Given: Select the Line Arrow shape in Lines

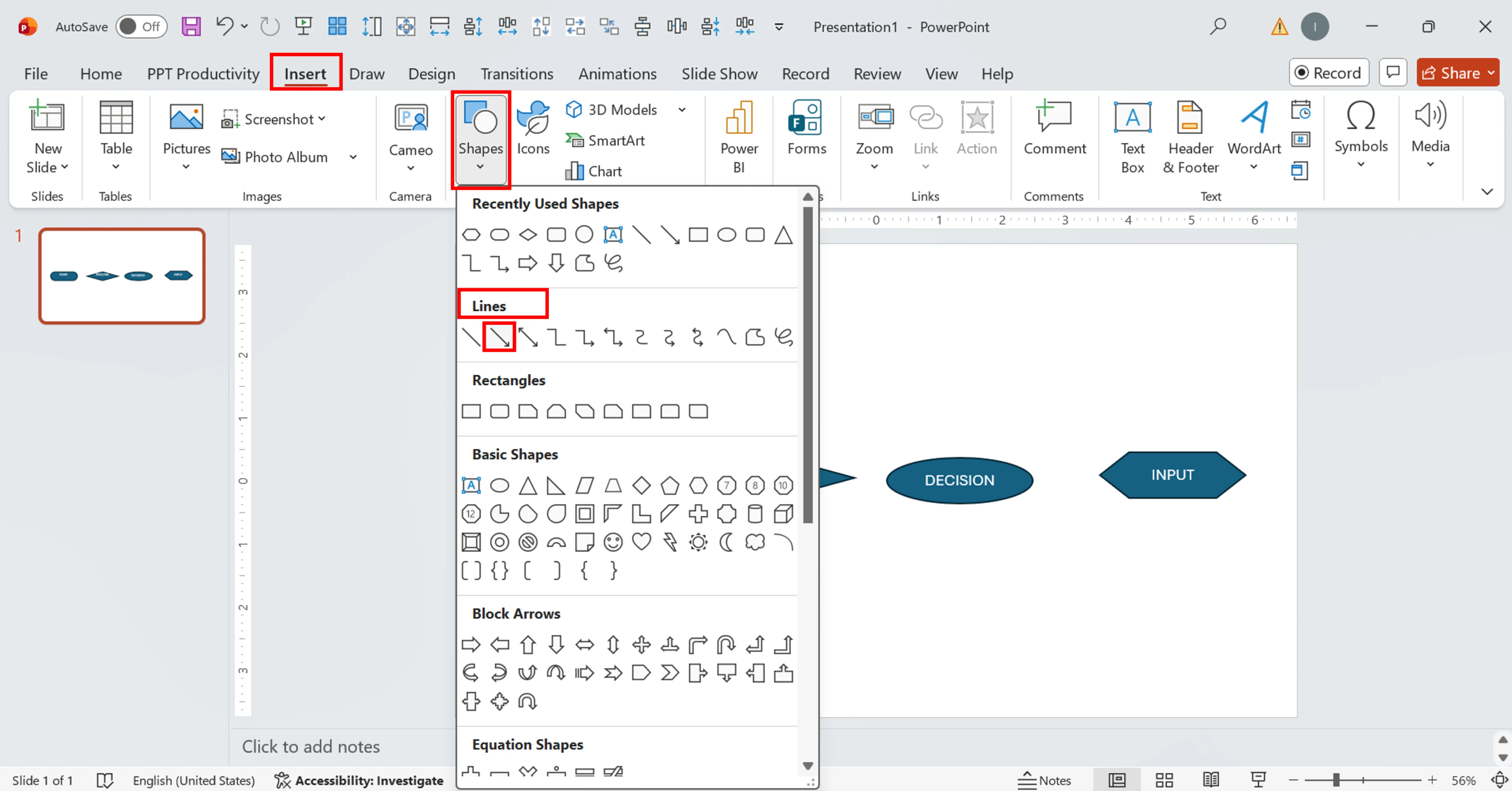Looking at the screenshot, I should pyautogui.click(x=500, y=337).
